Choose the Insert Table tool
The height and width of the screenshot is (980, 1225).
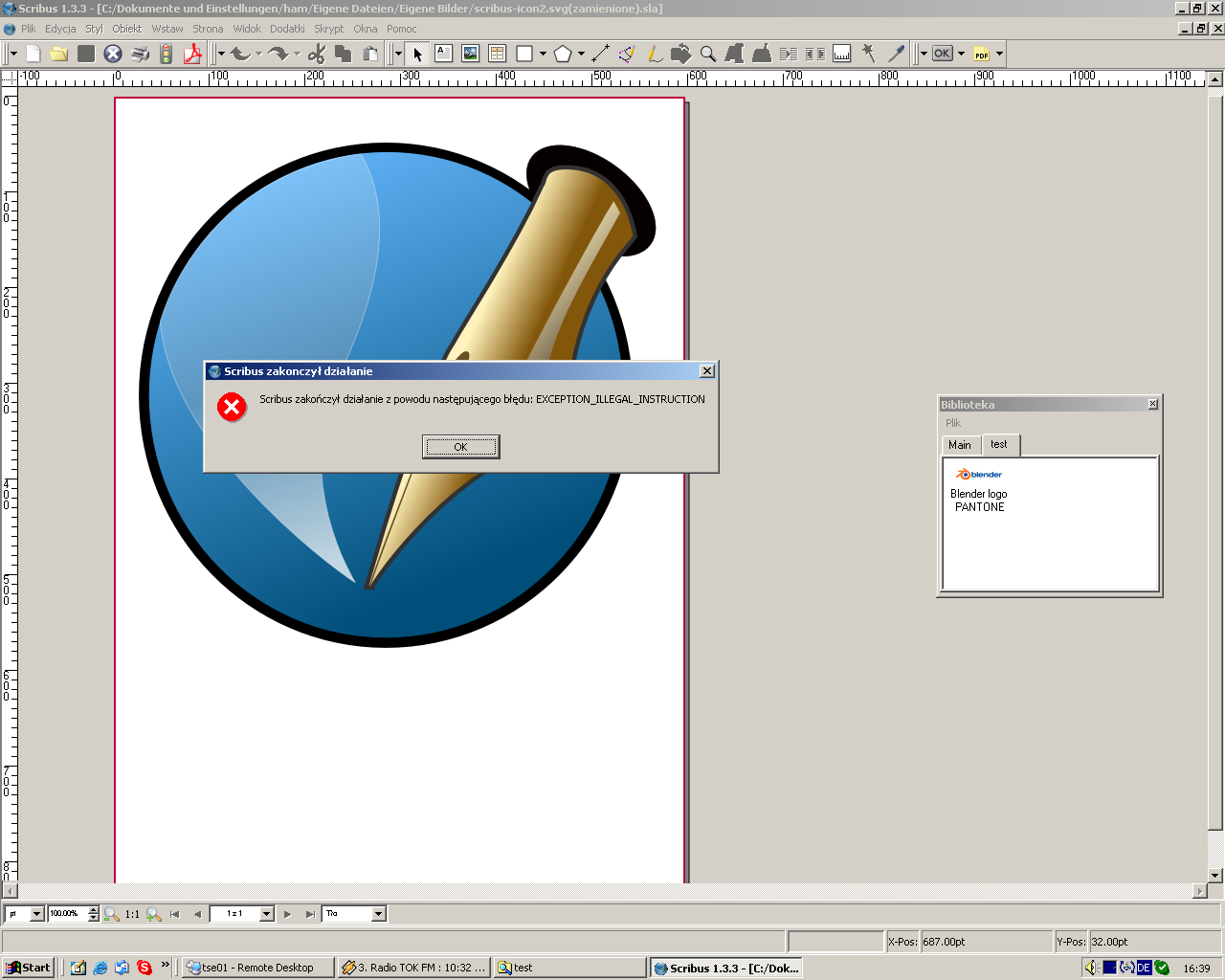click(x=497, y=54)
